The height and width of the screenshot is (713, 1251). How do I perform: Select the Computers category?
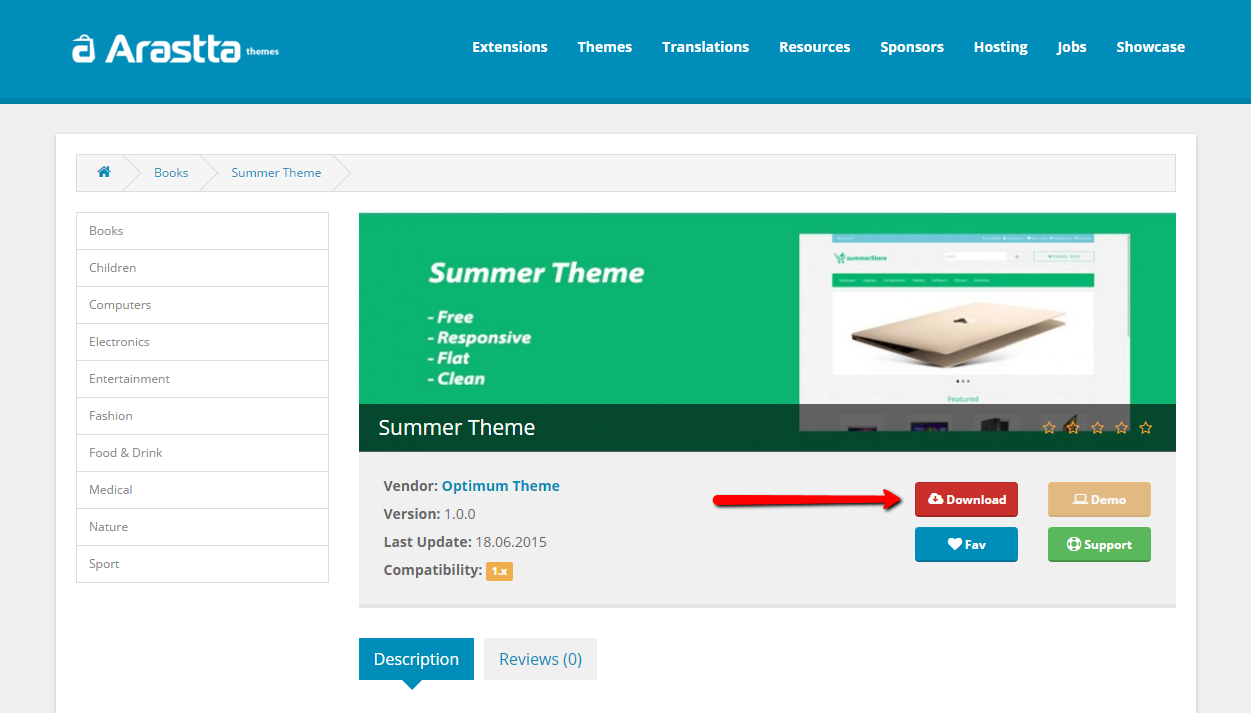coord(202,305)
